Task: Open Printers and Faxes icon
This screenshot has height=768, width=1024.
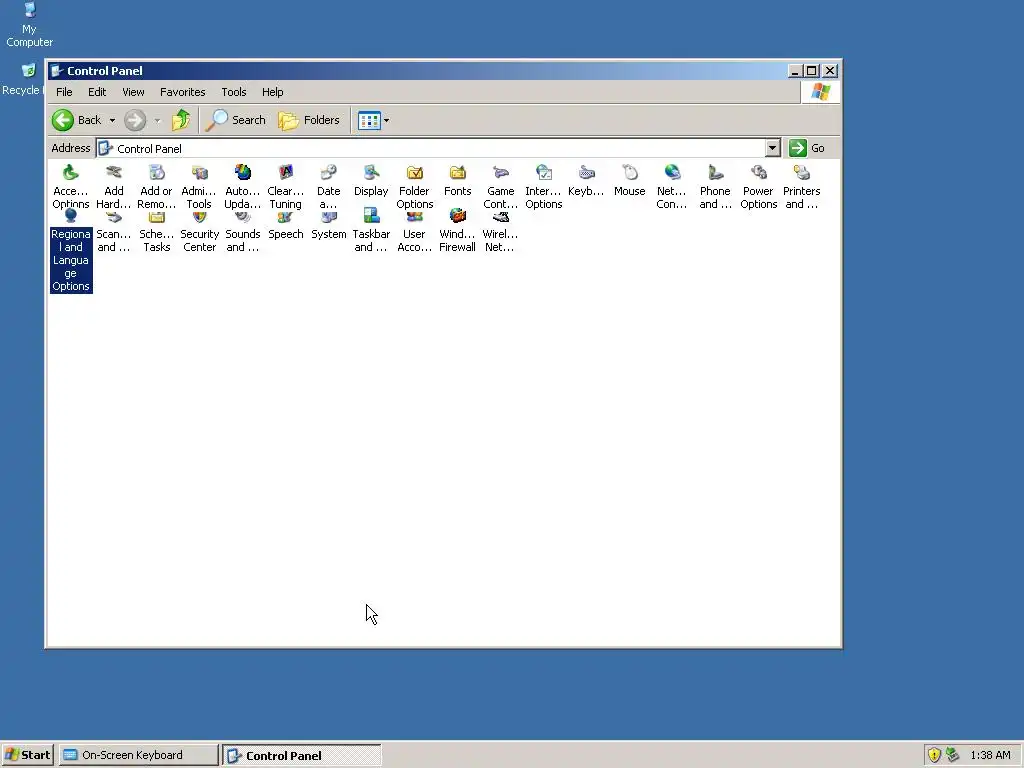Action: [x=801, y=187]
